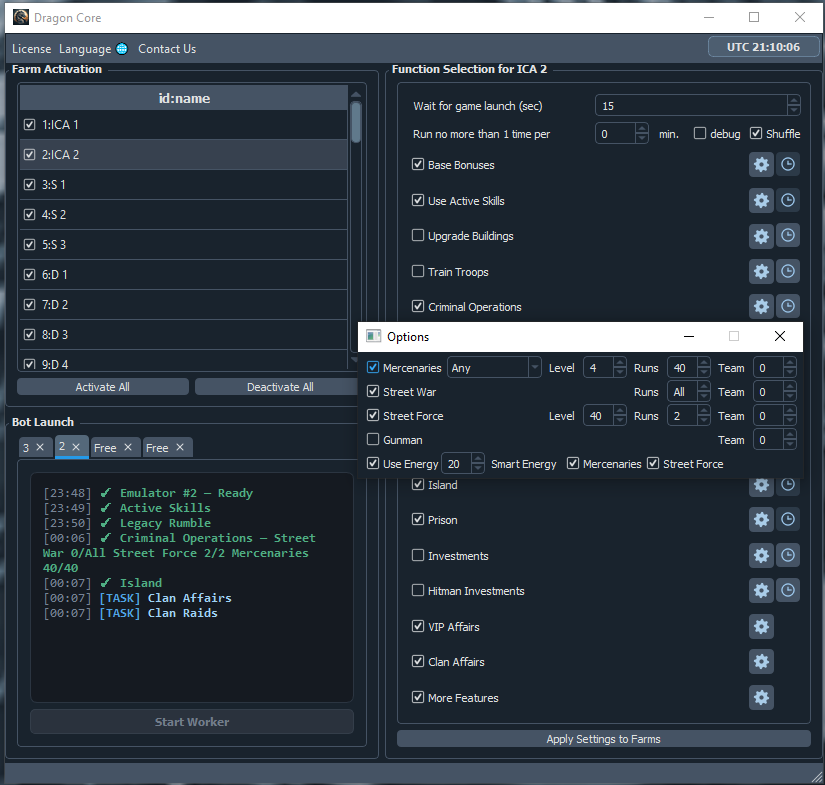Click Run no more than minutes field
The height and width of the screenshot is (785, 825).
616,134
